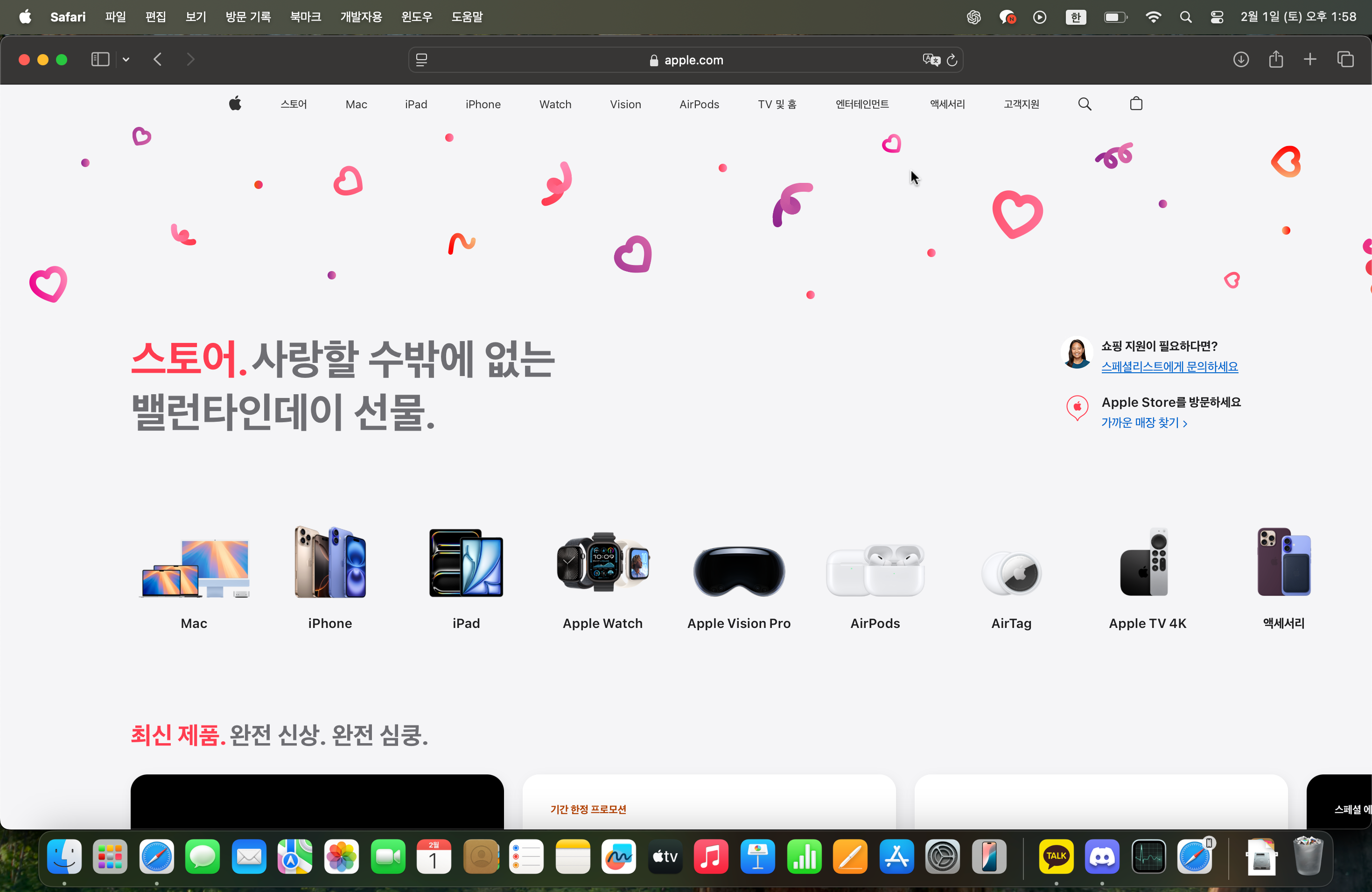Screen dimensions: 1372x892
Task: Open the KakaoTalk menu bar status icon
Action: pos(1007,17)
